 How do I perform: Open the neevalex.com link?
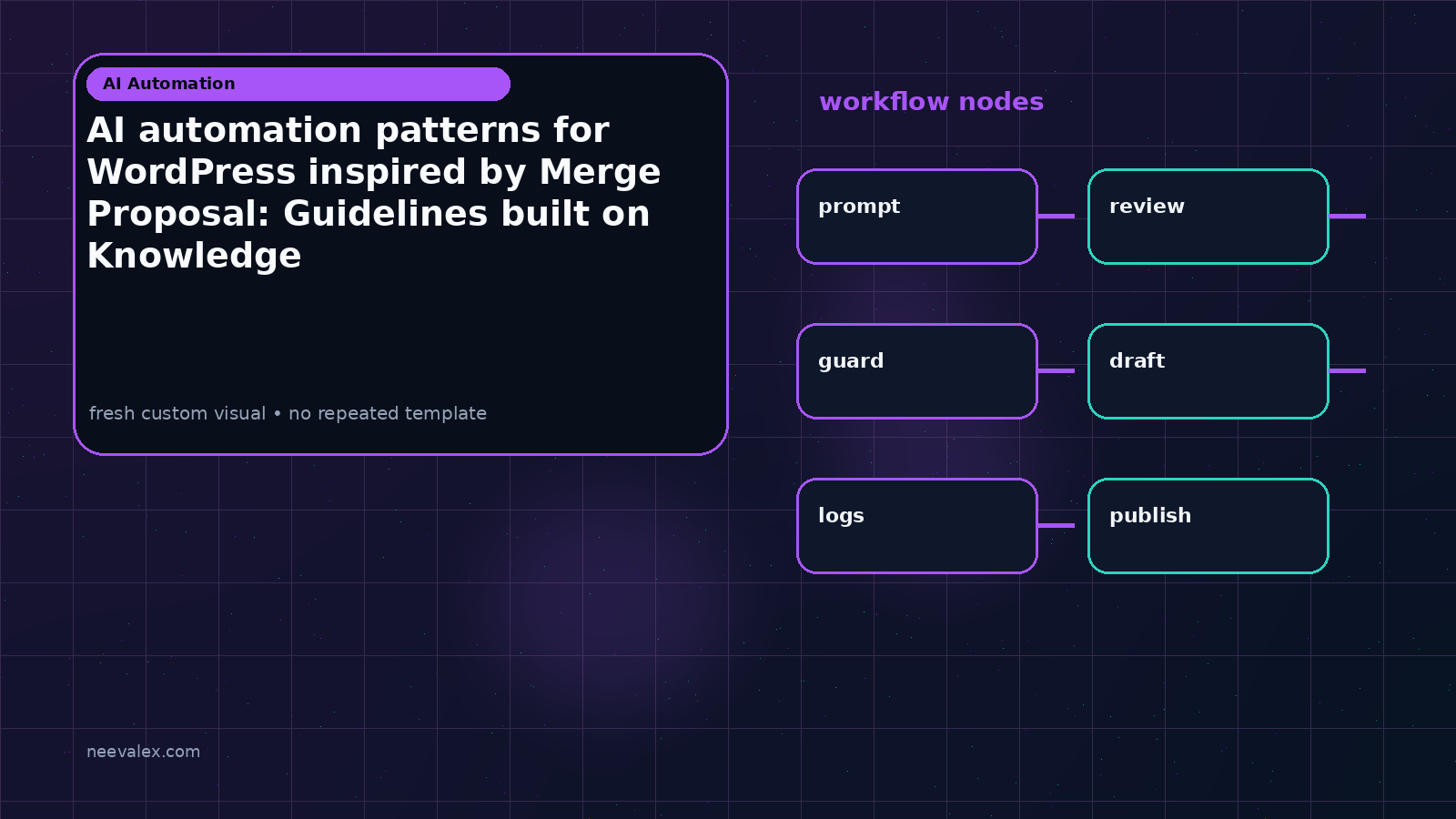click(x=143, y=752)
